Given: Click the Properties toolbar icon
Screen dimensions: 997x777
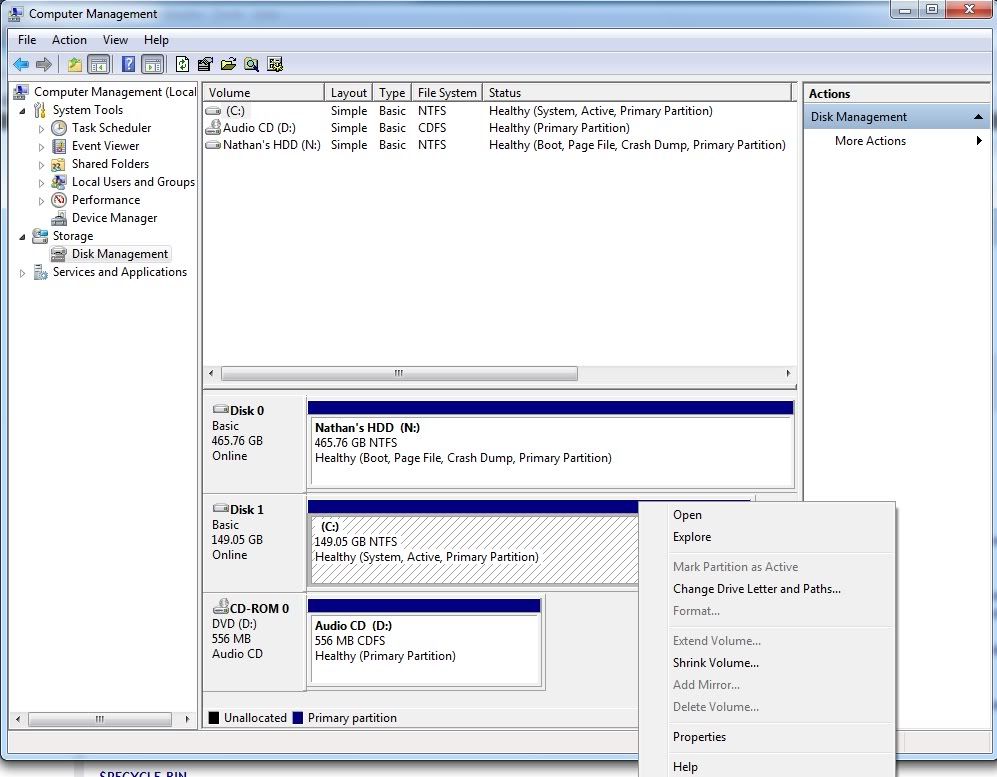Looking at the screenshot, I should (205, 64).
